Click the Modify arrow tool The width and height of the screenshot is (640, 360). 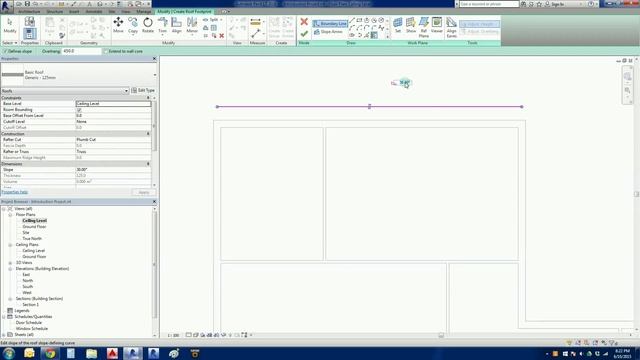coord(10,25)
